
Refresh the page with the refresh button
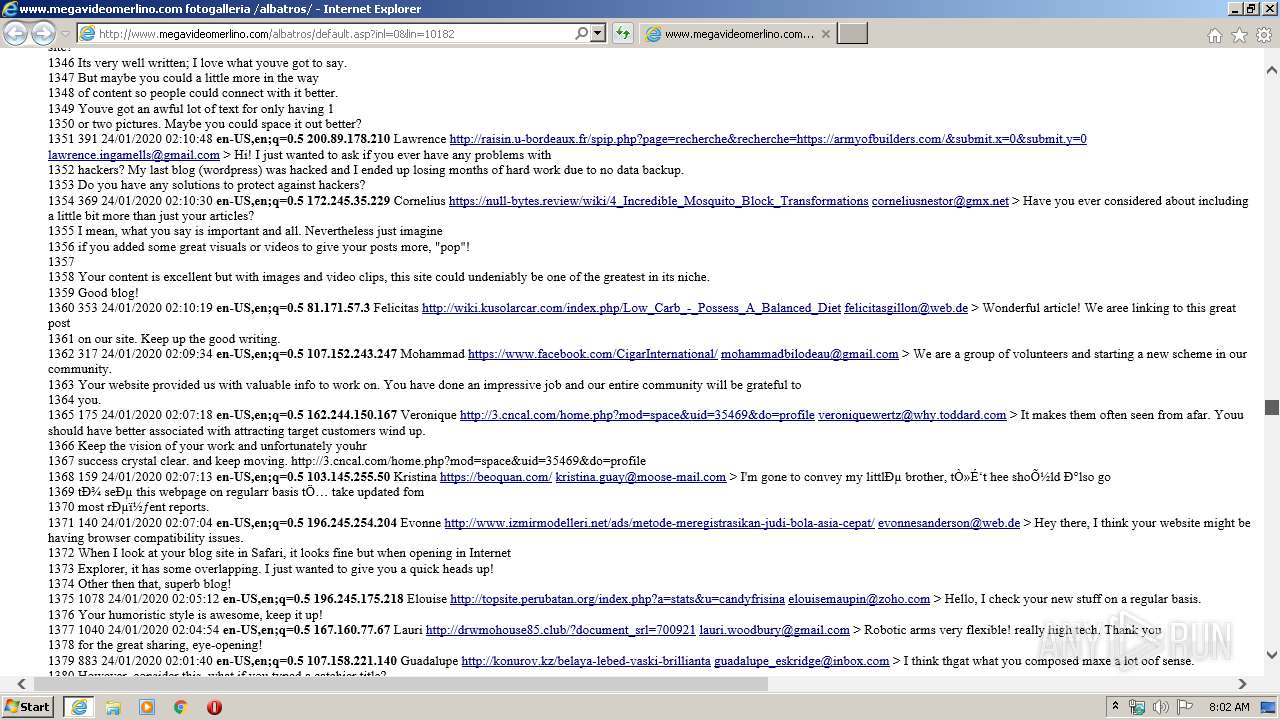(623, 33)
